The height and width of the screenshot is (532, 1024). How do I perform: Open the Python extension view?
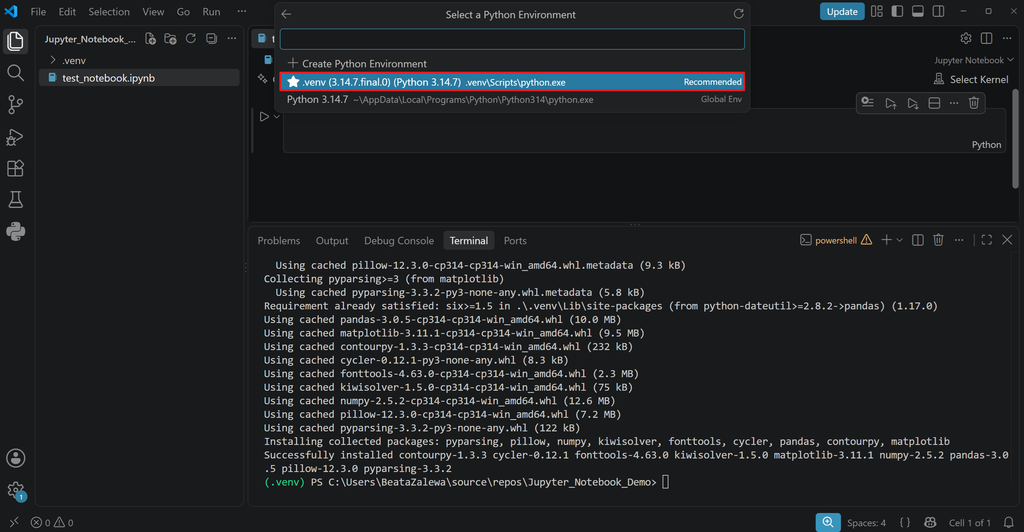tap(15, 231)
